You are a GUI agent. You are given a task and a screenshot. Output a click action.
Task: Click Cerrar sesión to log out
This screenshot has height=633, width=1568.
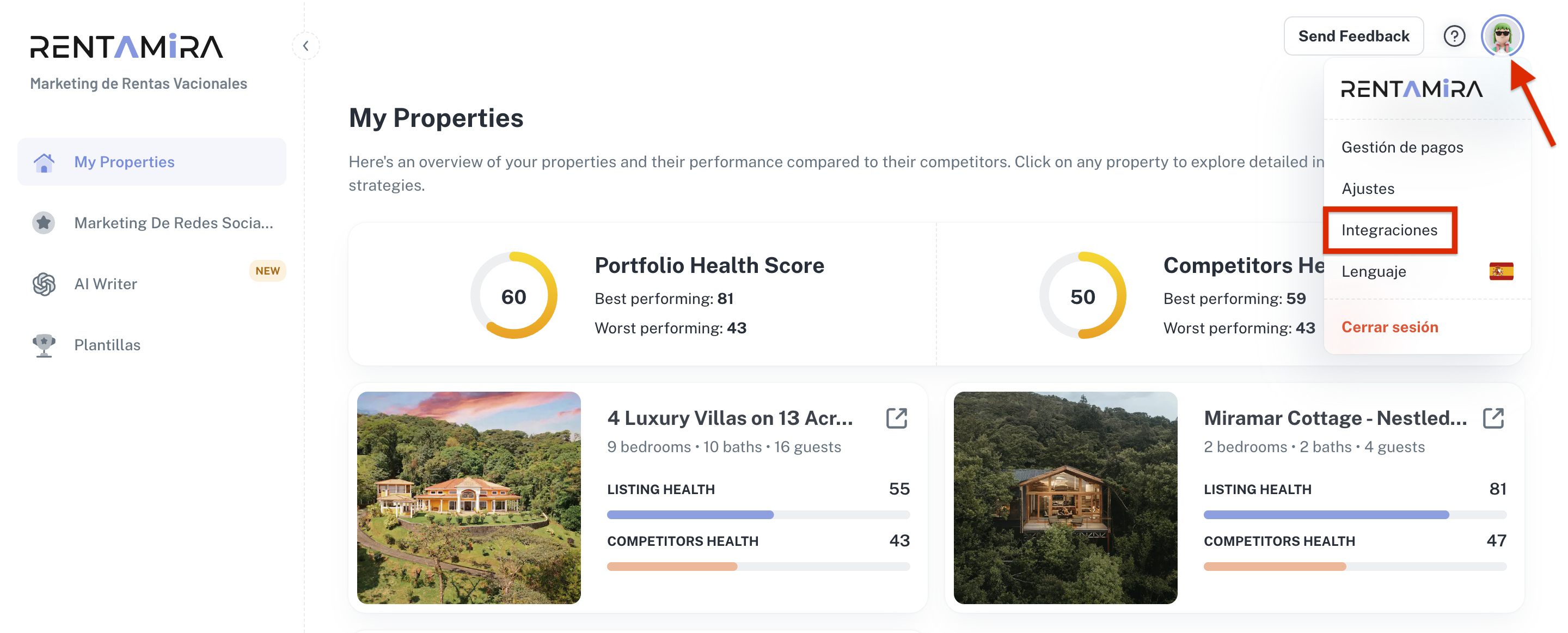pyautogui.click(x=1389, y=327)
